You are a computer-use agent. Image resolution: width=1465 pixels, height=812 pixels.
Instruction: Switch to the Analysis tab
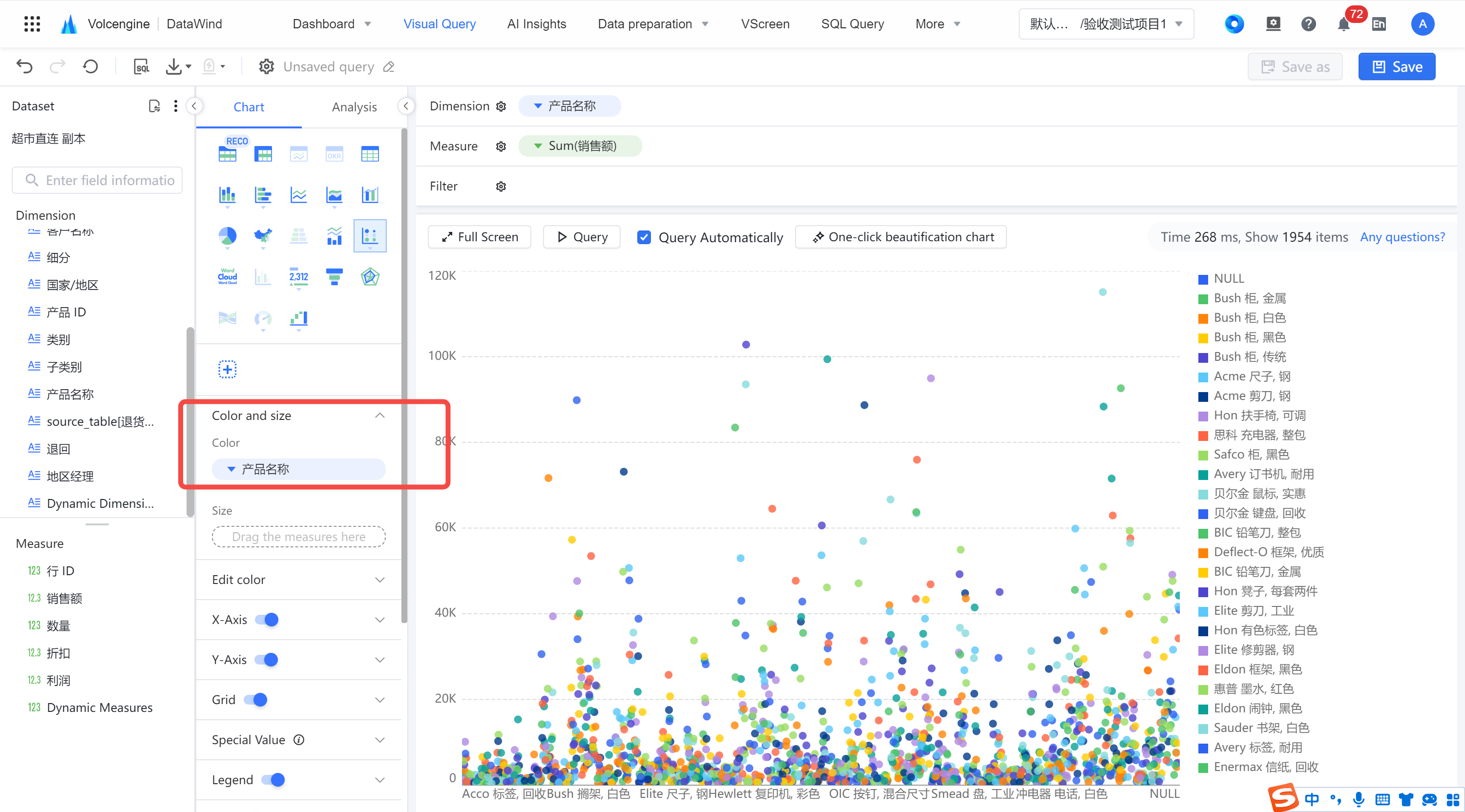coord(354,106)
